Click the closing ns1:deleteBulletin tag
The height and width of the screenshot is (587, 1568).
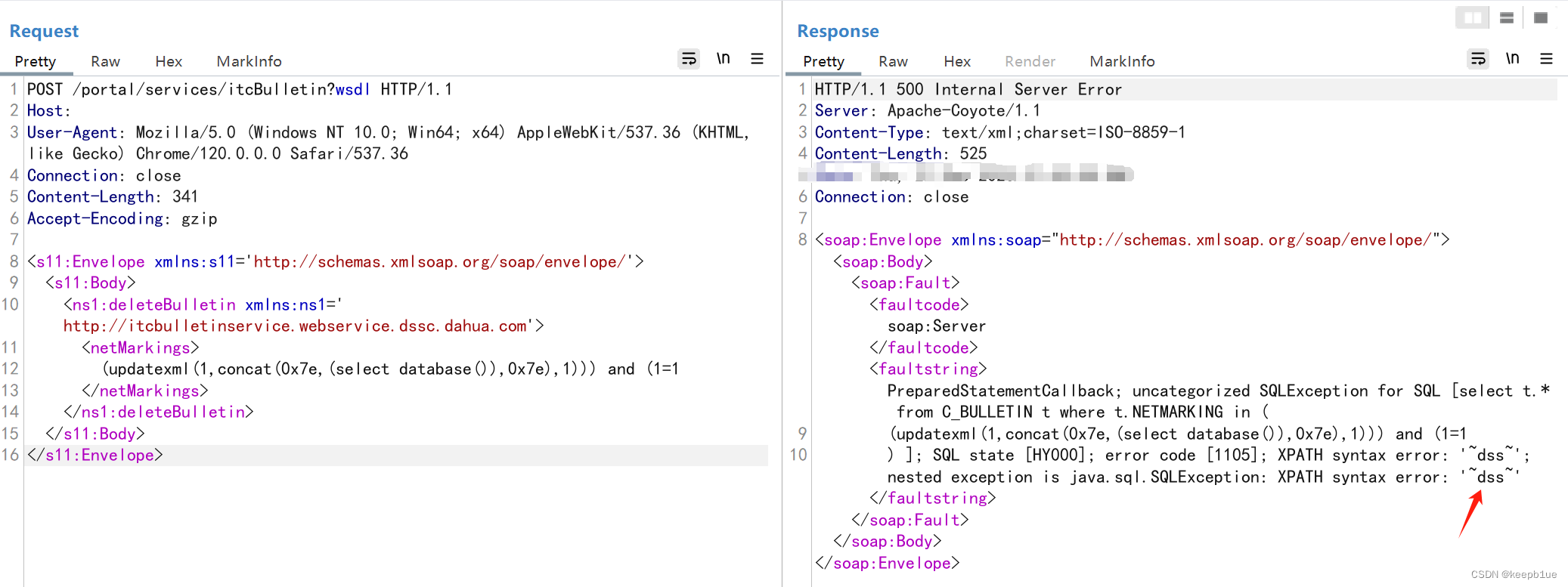(x=159, y=412)
